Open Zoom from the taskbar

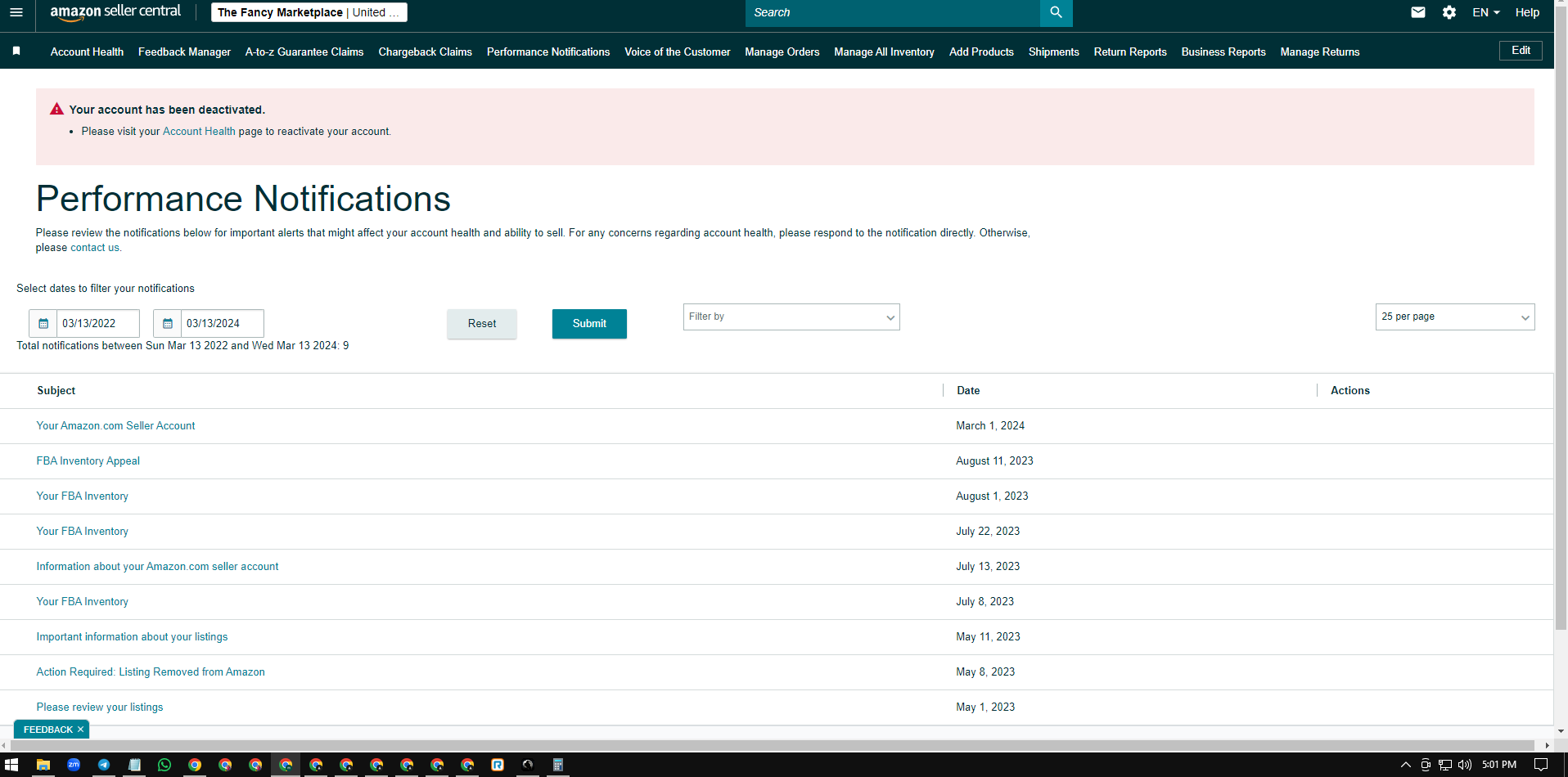[74, 765]
